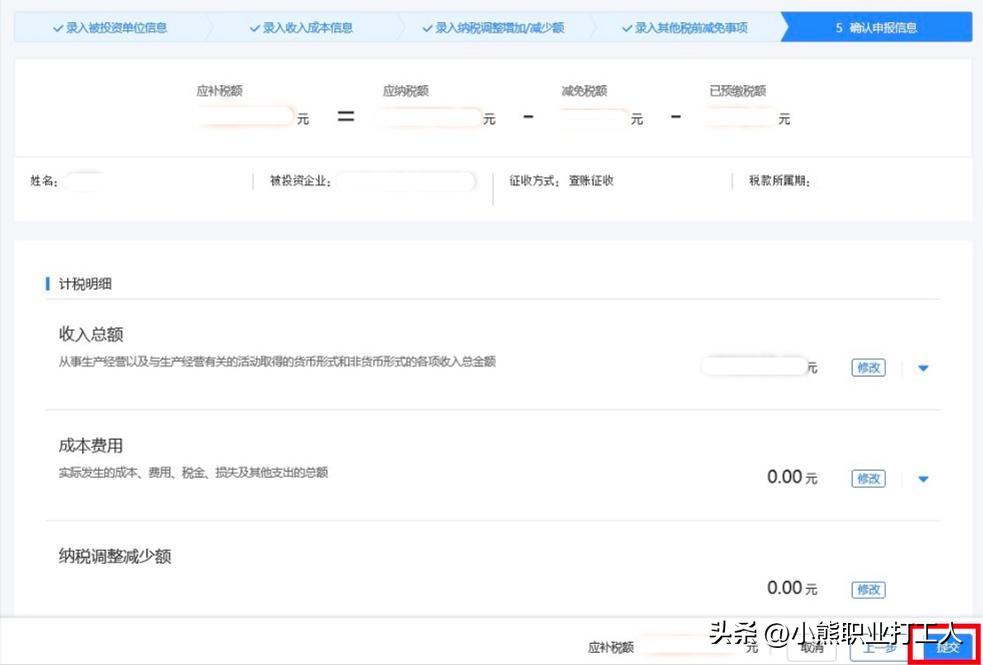Expand the 成本费用 detail section
Image resolution: width=983 pixels, height=665 pixels.
(x=922, y=478)
